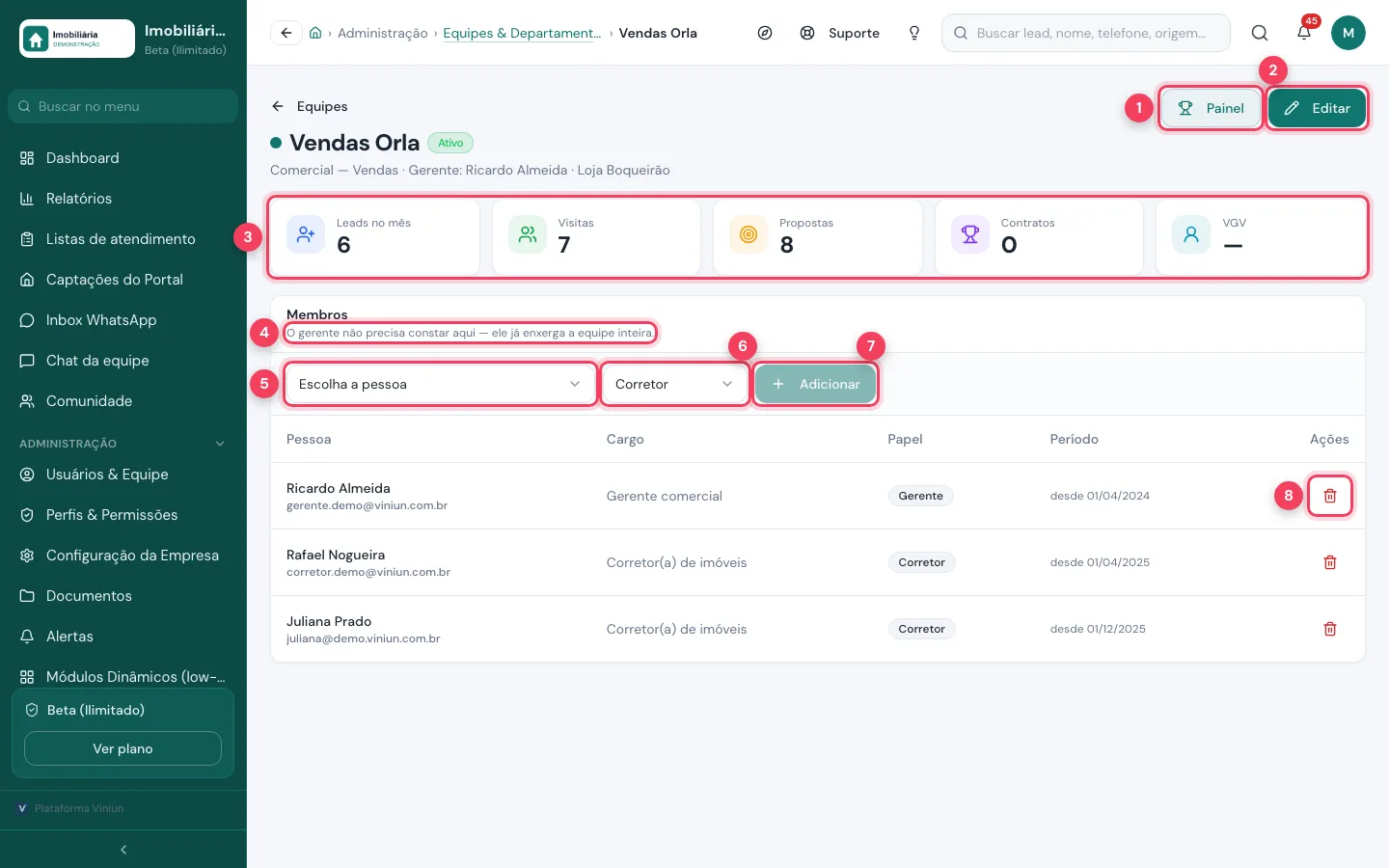Click the lightbulb tips icon
1389x868 pixels.
click(x=914, y=33)
